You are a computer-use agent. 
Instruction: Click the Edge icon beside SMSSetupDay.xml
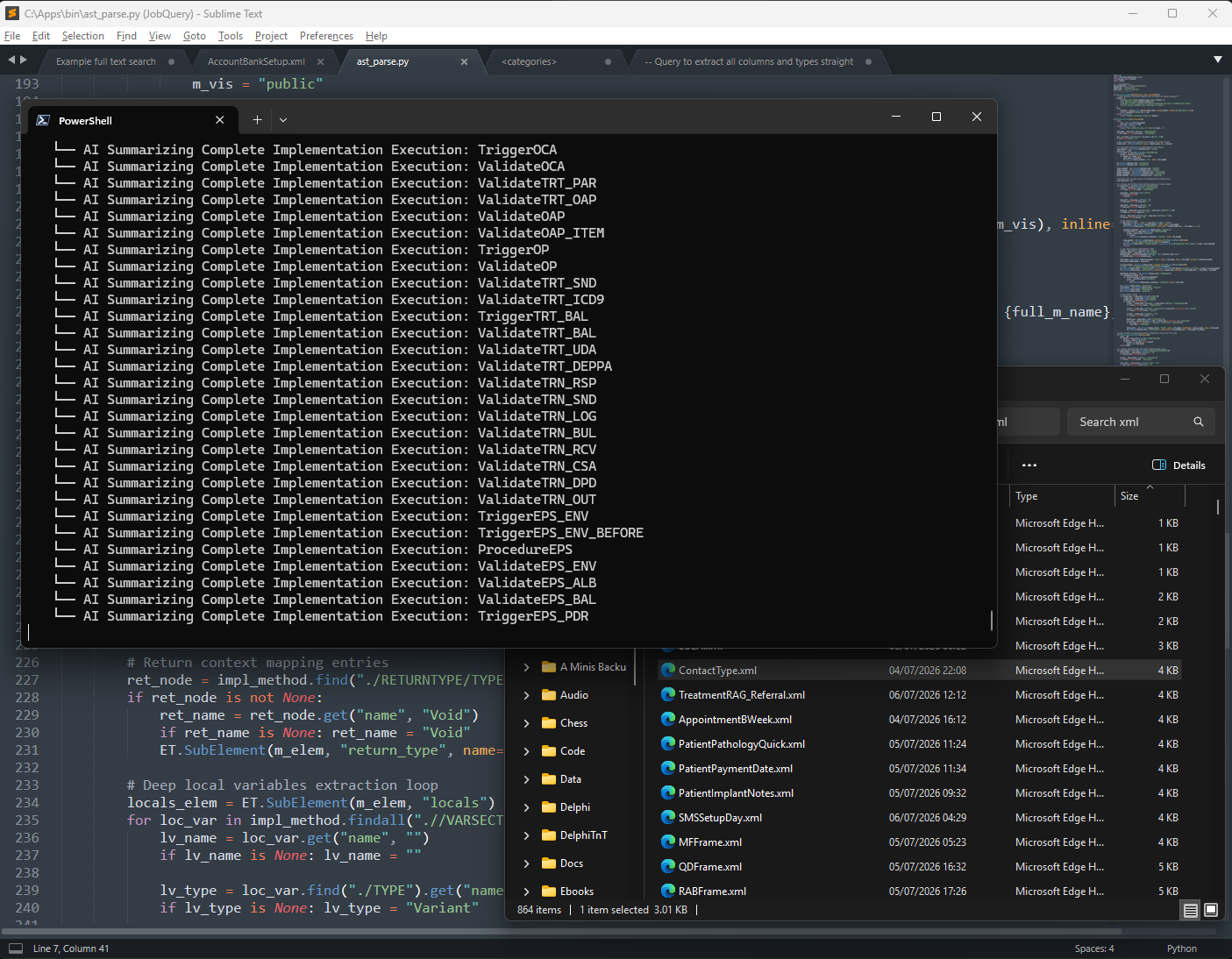(668, 817)
